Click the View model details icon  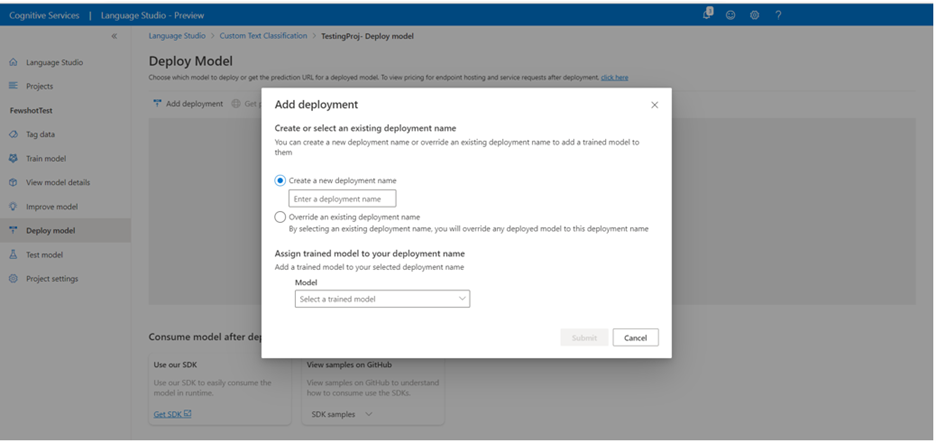(13, 182)
